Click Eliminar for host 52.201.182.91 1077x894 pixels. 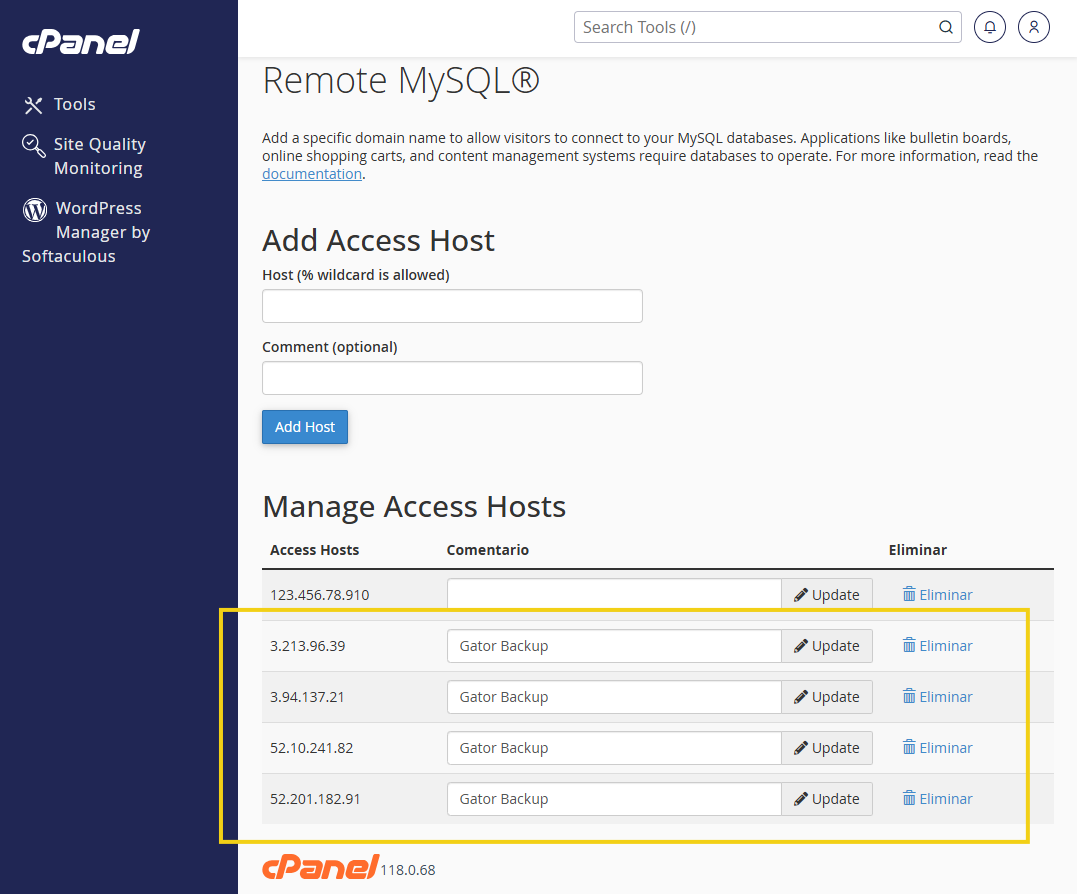[938, 799]
